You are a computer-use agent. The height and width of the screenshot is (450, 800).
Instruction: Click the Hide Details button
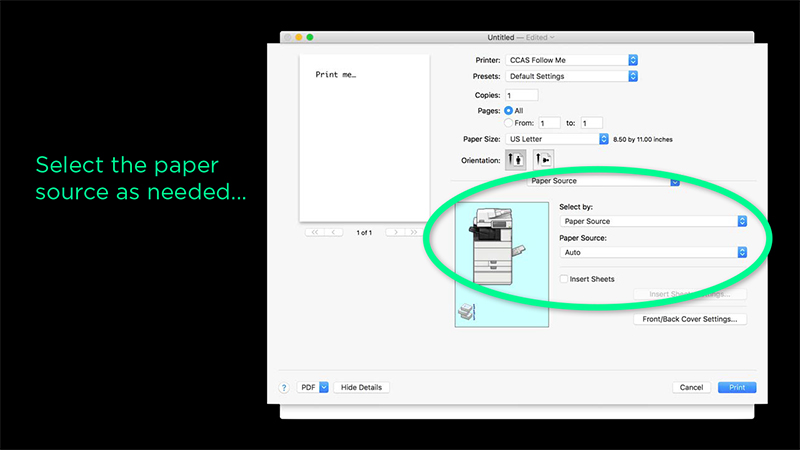pyautogui.click(x=361, y=387)
